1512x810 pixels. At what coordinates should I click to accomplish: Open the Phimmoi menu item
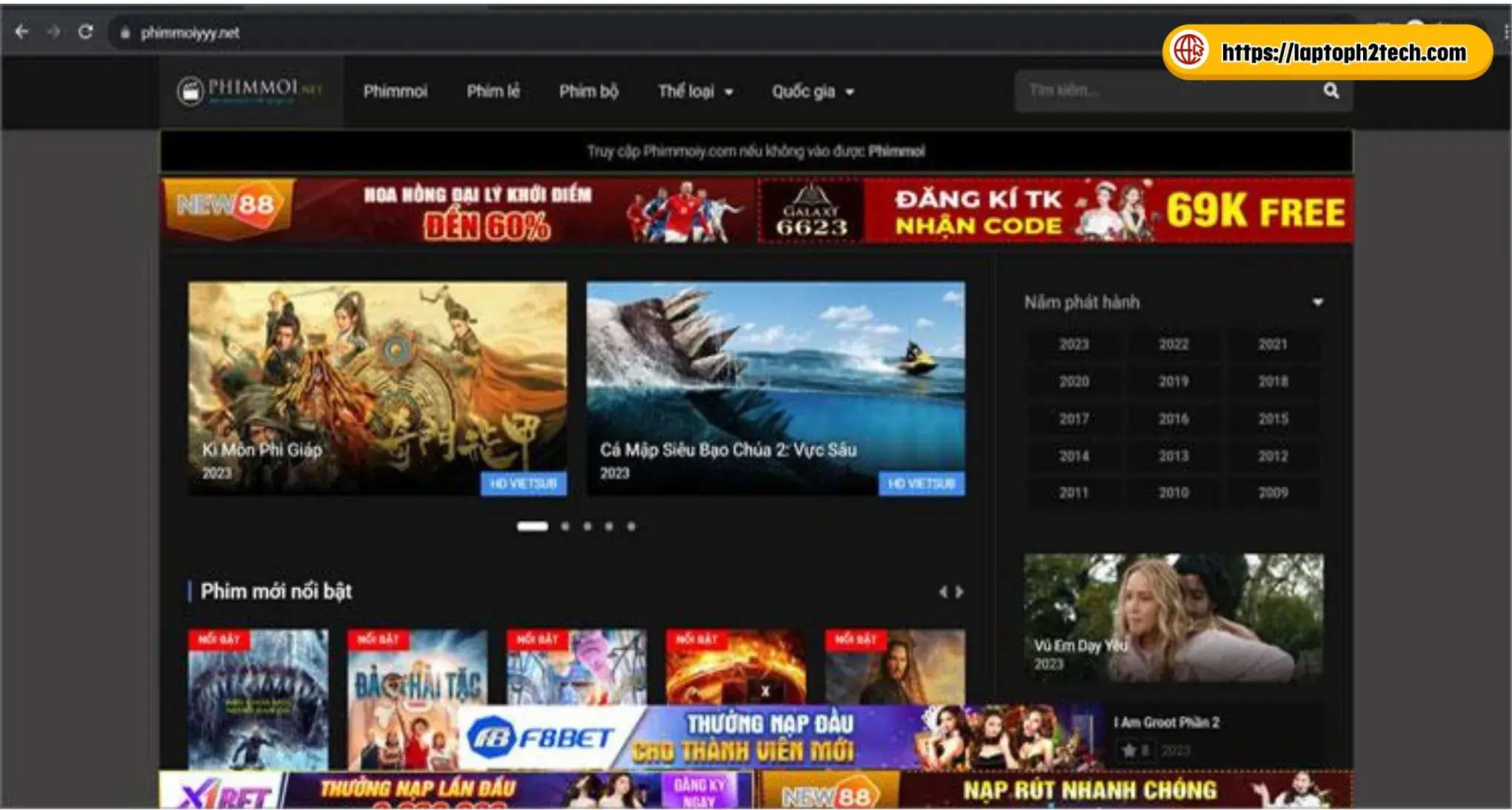395,91
